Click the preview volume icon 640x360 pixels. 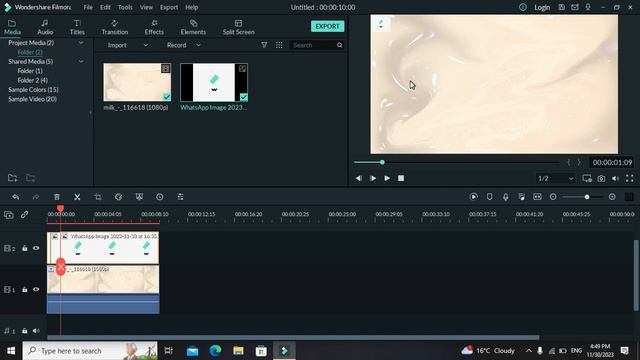(x=616, y=178)
